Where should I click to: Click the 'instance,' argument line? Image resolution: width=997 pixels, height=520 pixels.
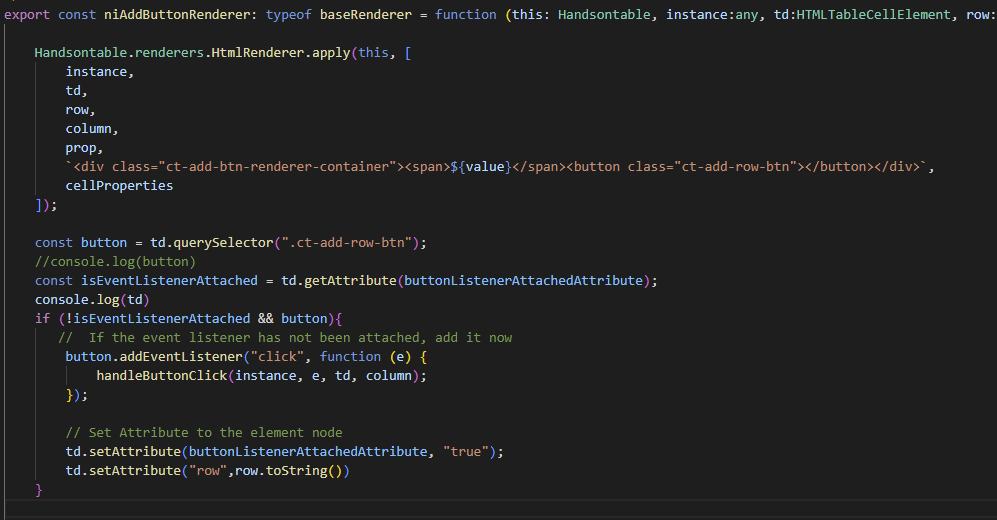click(x=100, y=72)
